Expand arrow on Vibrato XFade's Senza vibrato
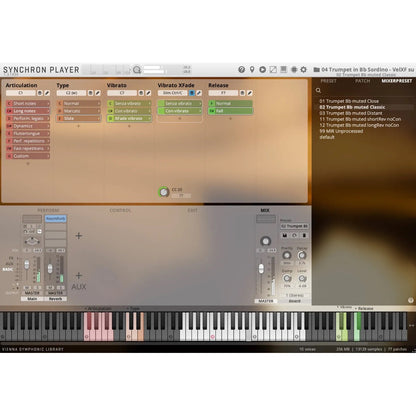Viewport: 416px width, 416px height. tap(200, 103)
